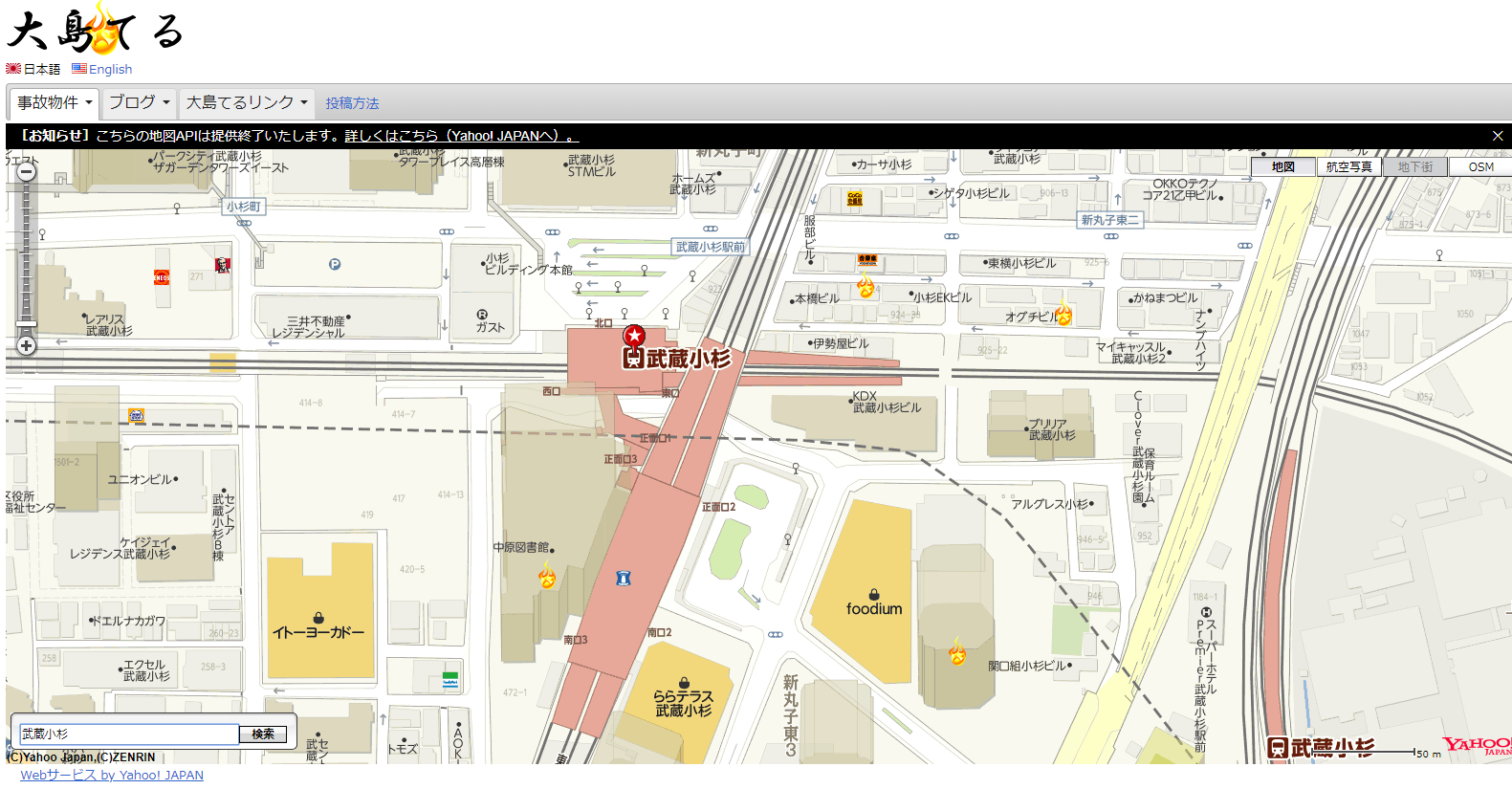Open the 詳しくはこちら Yahoo! JAPAN link
Screen dimensions: 1512x789
pyautogui.click(x=462, y=136)
